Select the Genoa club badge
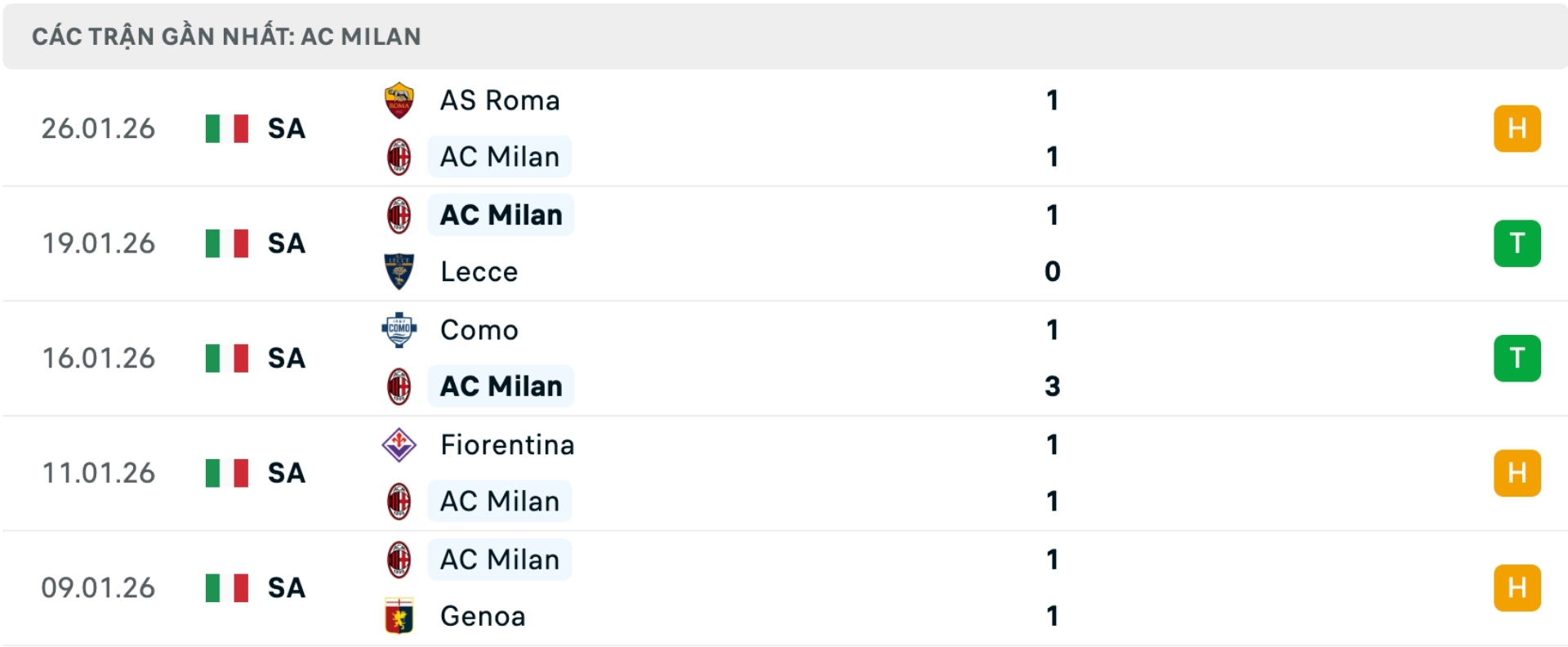This screenshot has height=647, width=1568. pyautogui.click(x=399, y=617)
